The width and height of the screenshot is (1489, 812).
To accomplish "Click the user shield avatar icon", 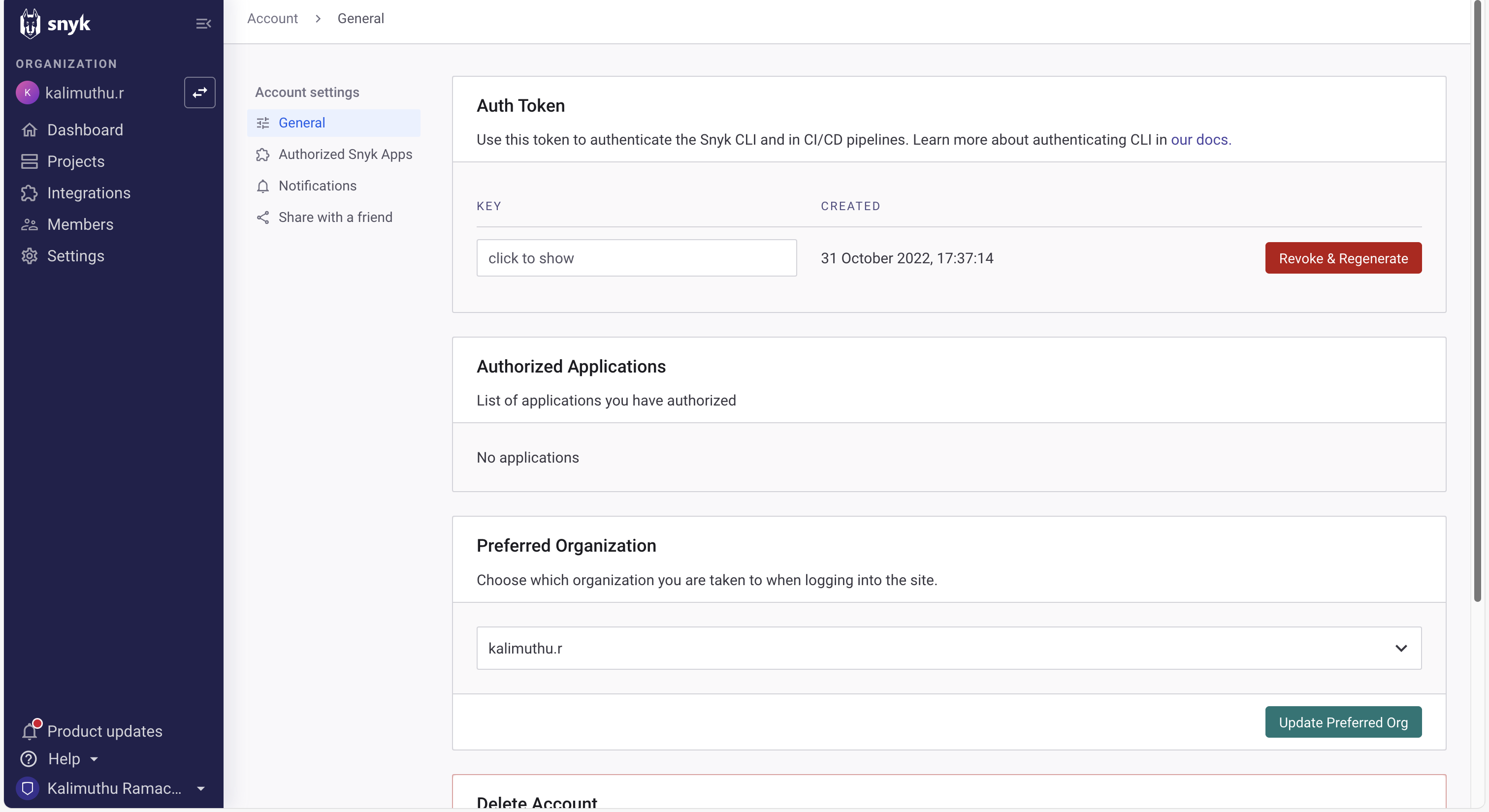I will (27, 788).
